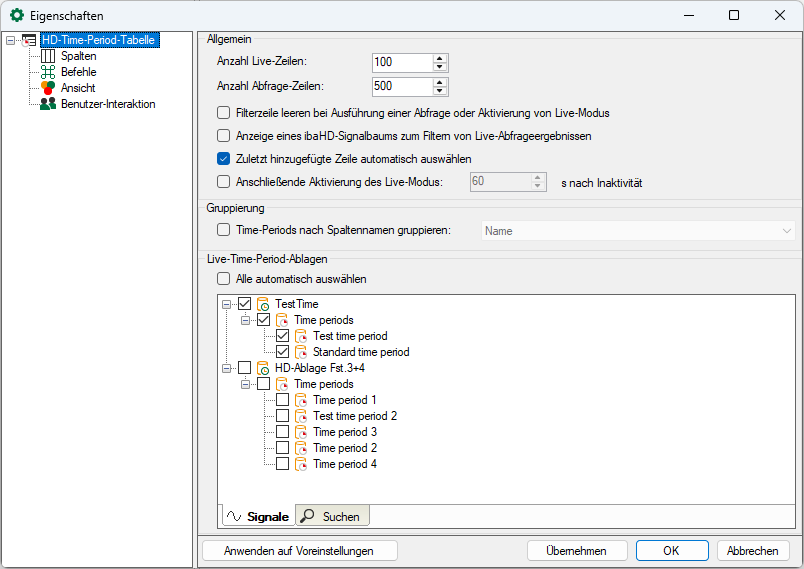The image size is (804, 569).
Task: Click the Übernehmen button
Action: click(577, 551)
